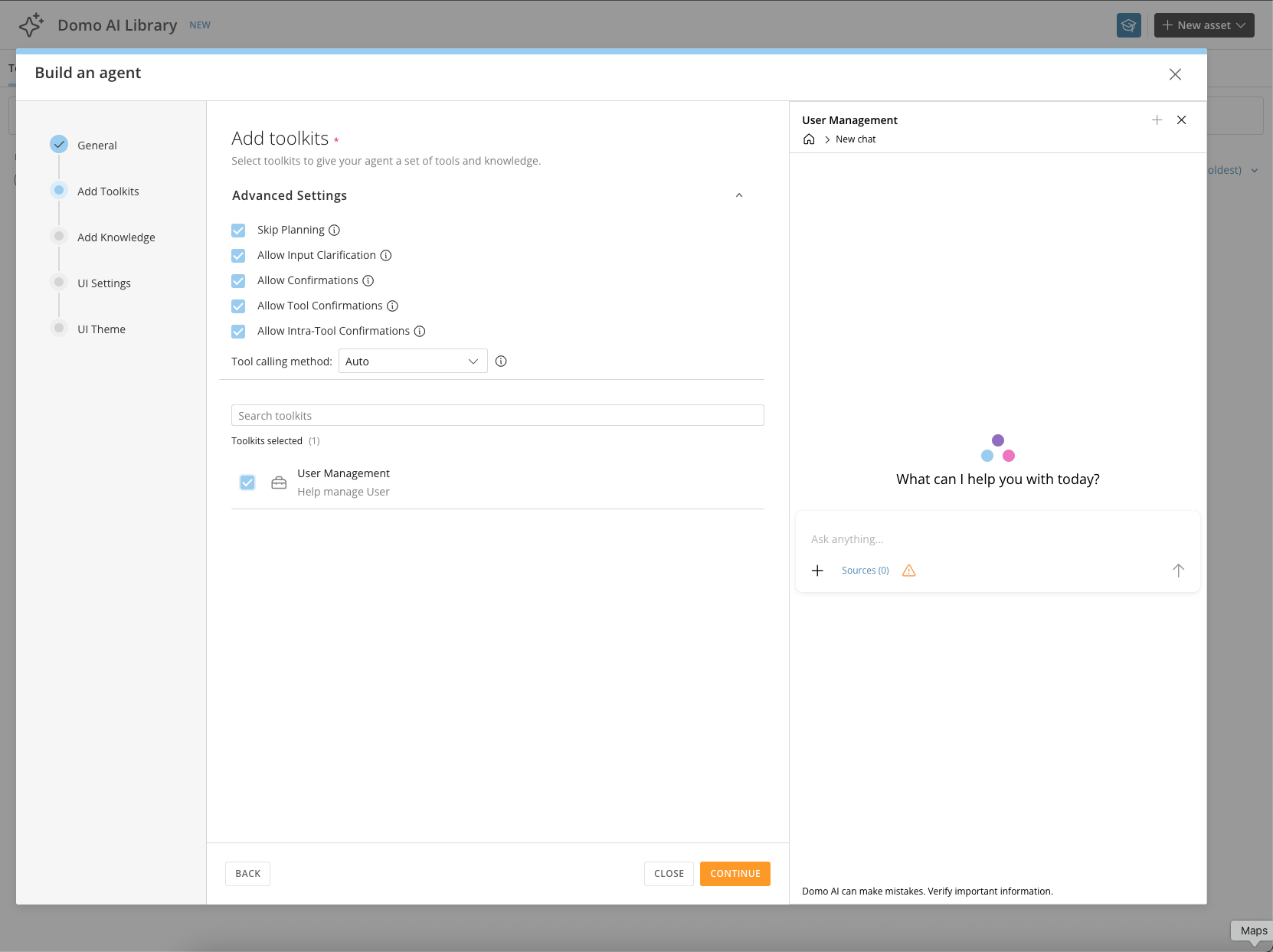Click the Toolkits selected (1) label
This screenshot has width=1273, height=952.
point(276,441)
